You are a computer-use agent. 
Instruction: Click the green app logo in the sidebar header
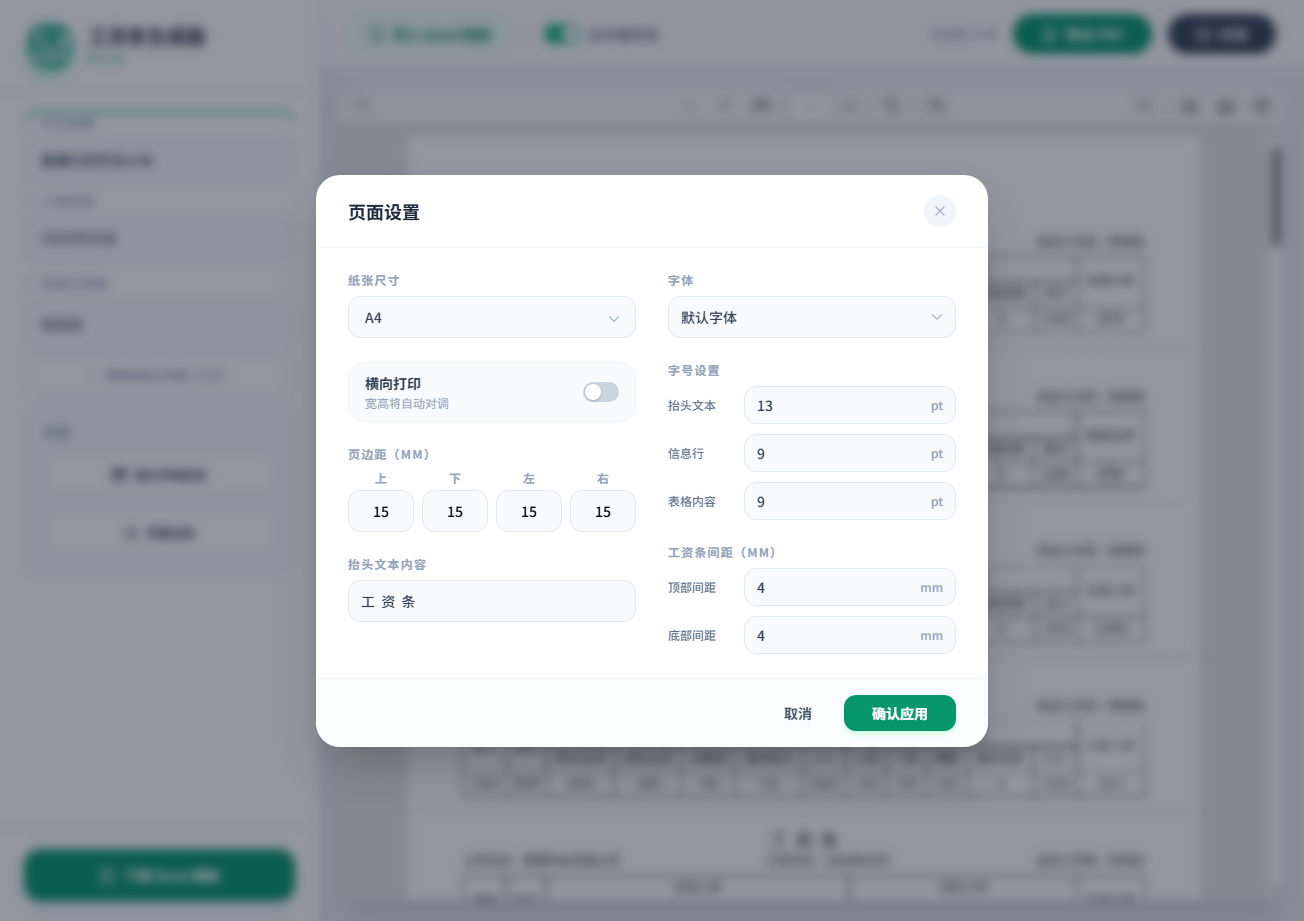pos(49,48)
